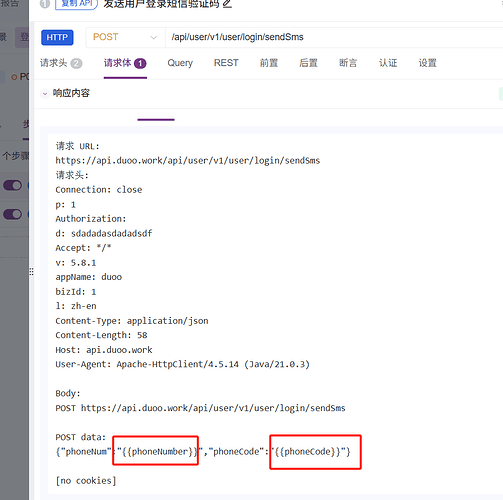Grab the drawer drag handle dots
The height and width of the screenshot is (500, 503).
[x=31, y=272]
